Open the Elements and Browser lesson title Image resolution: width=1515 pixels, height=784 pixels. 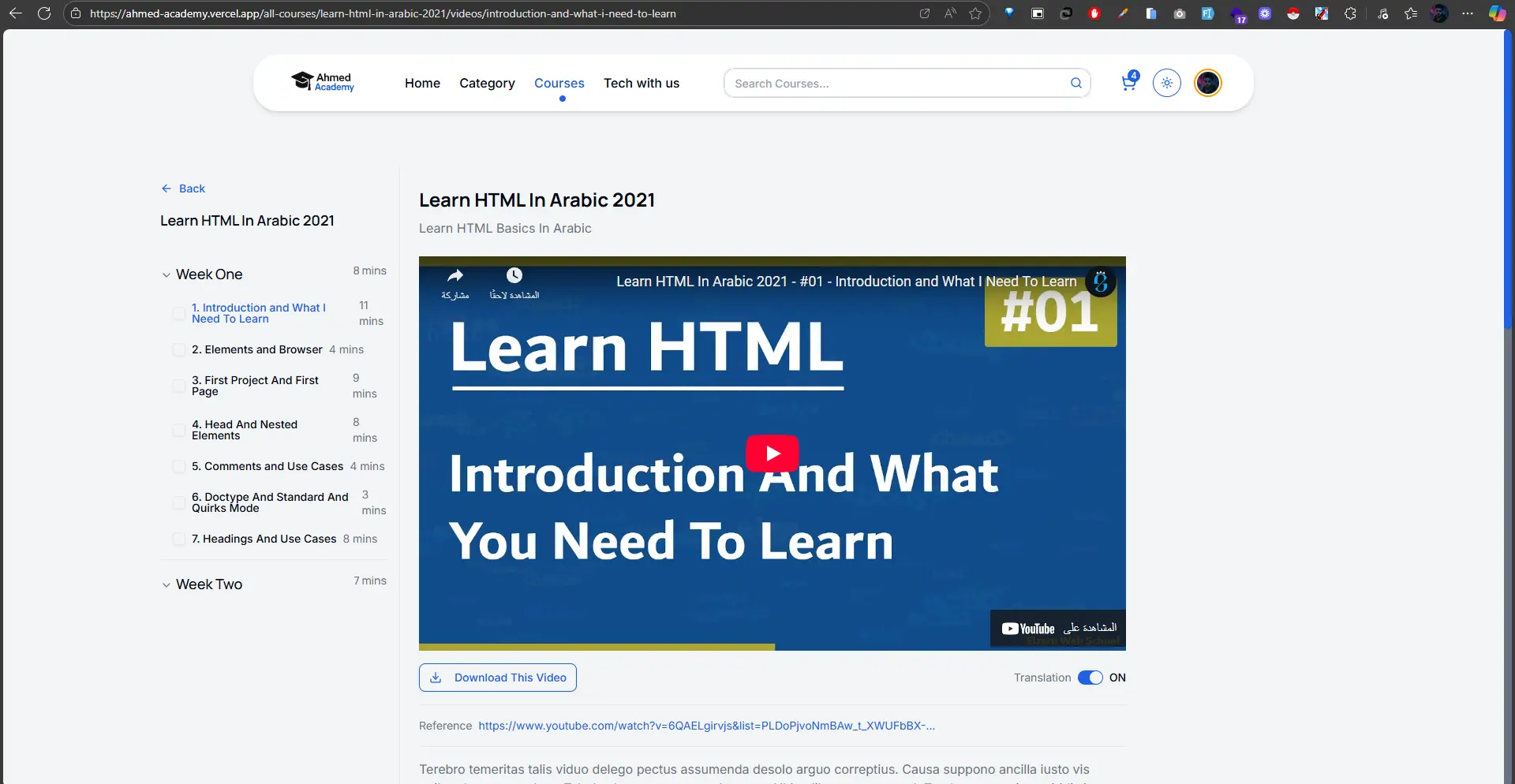pos(257,349)
